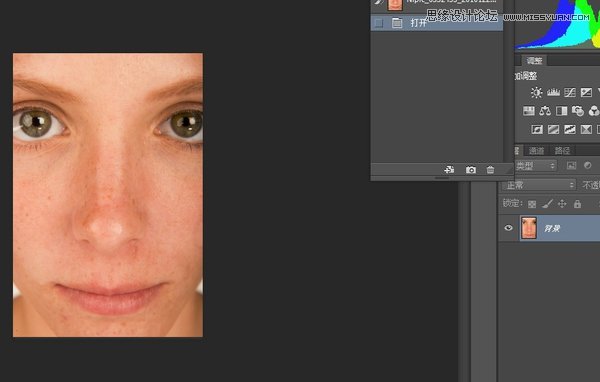Screen dimensions: 600x382
Task: Select the 背景 layer thumbnail
Action: tap(529, 228)
